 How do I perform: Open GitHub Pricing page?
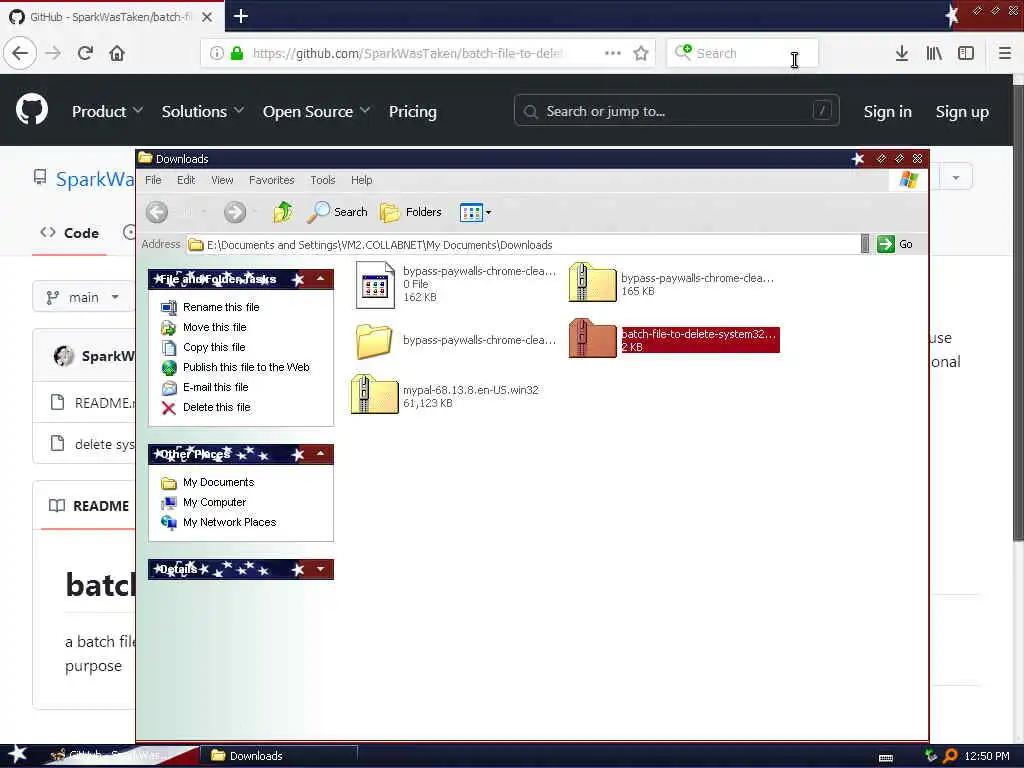pyautogui.click(x=413, y=112)
